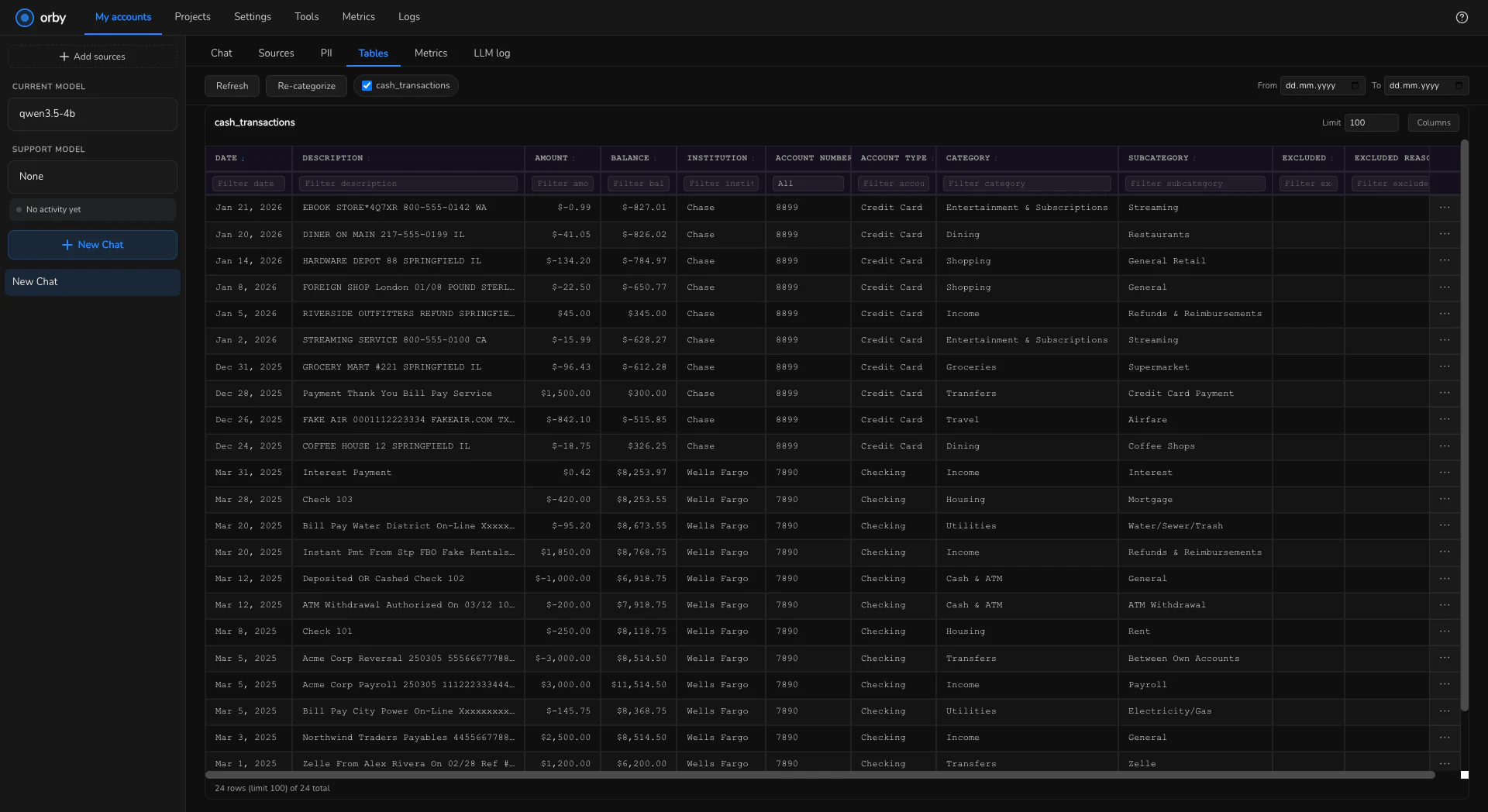Click the horizontal table scrollbar
1488x812 pixels.
tap(820, 775)
